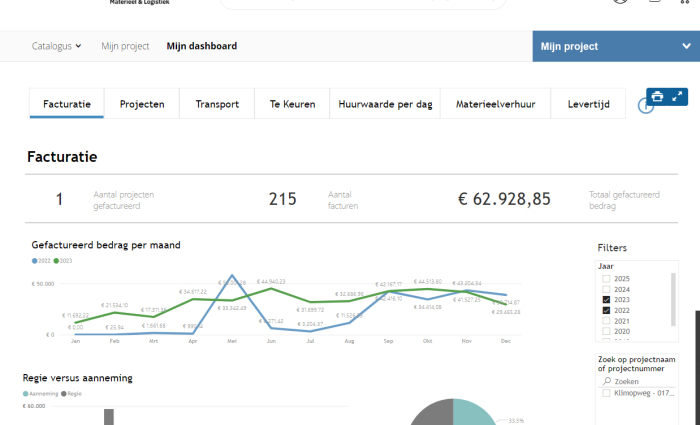Click the teal slice of the pie chart
The height and width of the screenshot is (425, 700).
(473, 413)
